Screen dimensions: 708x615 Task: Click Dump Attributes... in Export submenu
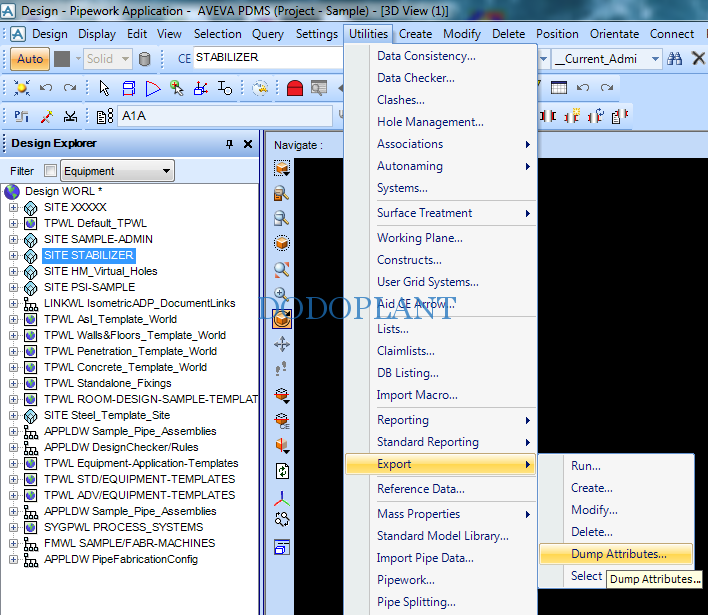click(x=616, y=554)
